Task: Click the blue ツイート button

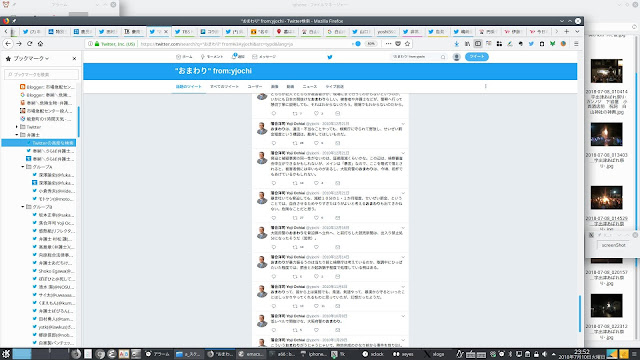Action: [477, 57]
